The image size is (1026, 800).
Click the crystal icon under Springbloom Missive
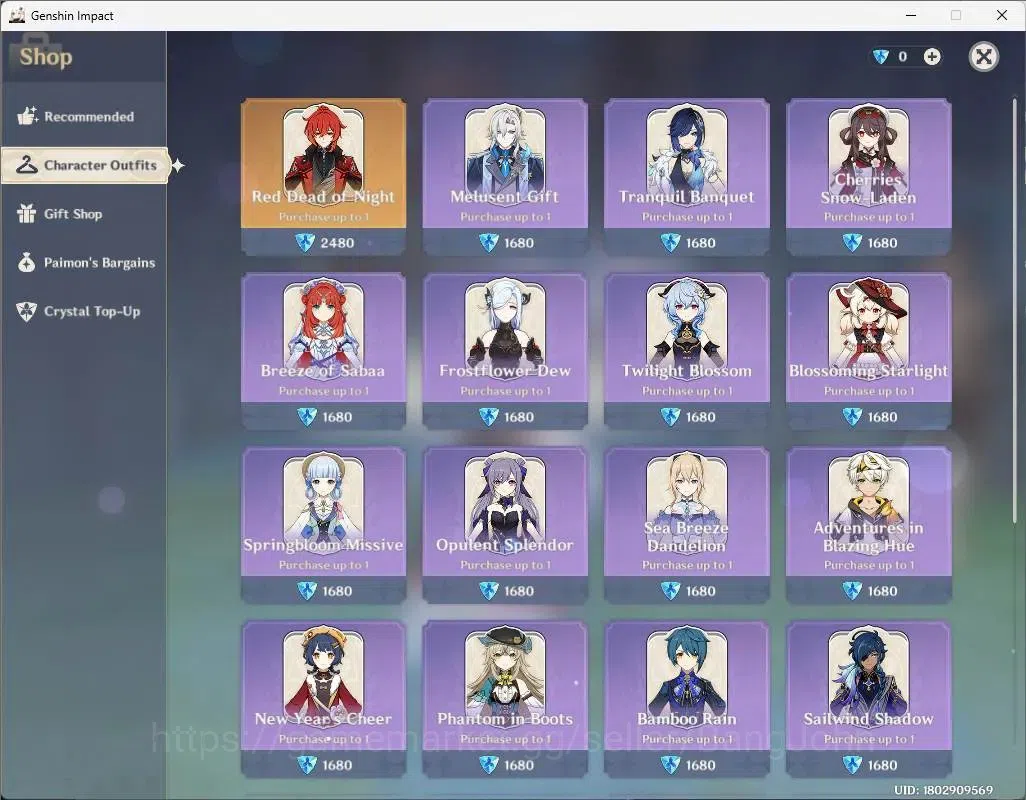click(307, 591)
